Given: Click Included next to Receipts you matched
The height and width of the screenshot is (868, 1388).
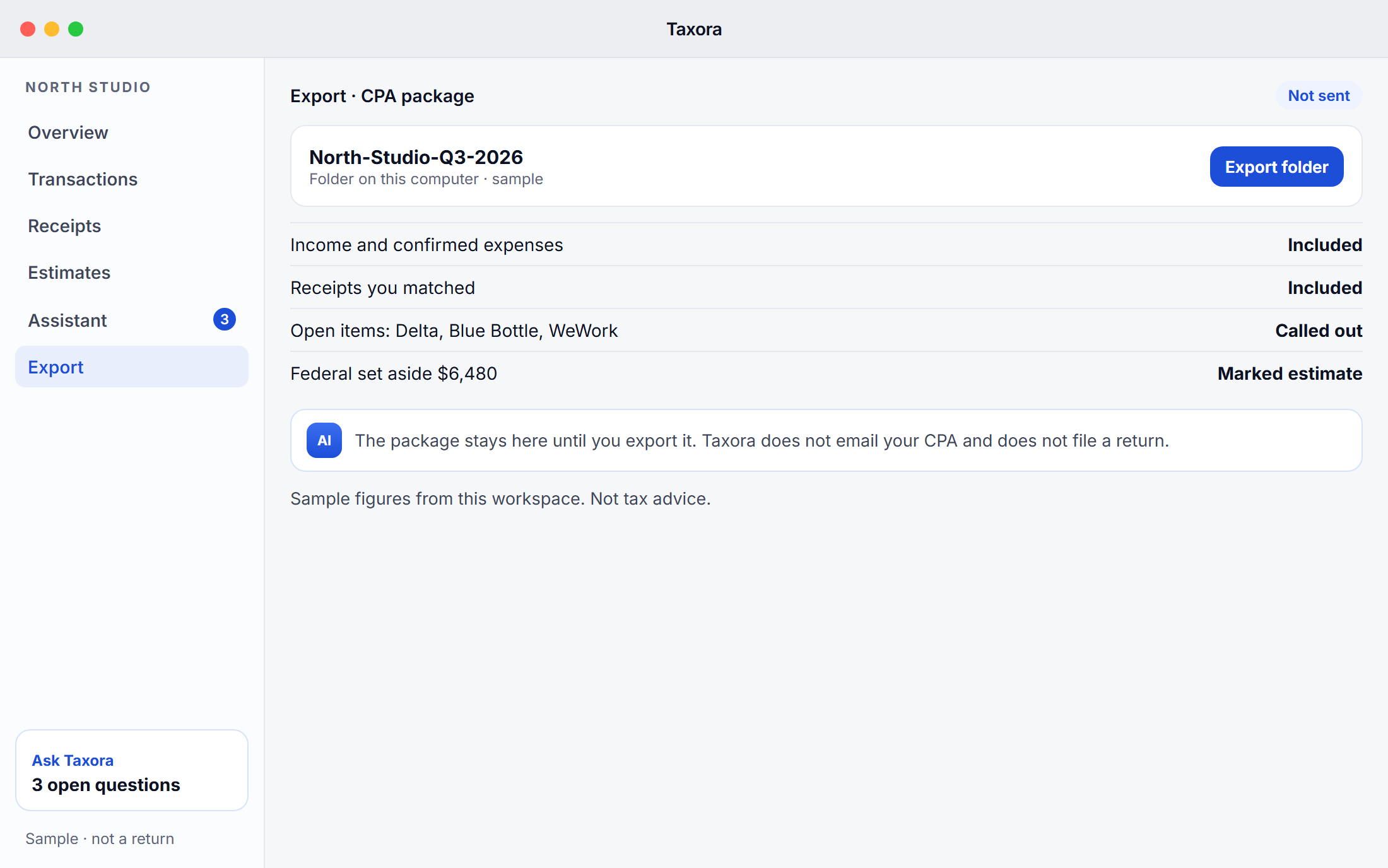Looking at the screenshot, I should [x=1325, y=288].
